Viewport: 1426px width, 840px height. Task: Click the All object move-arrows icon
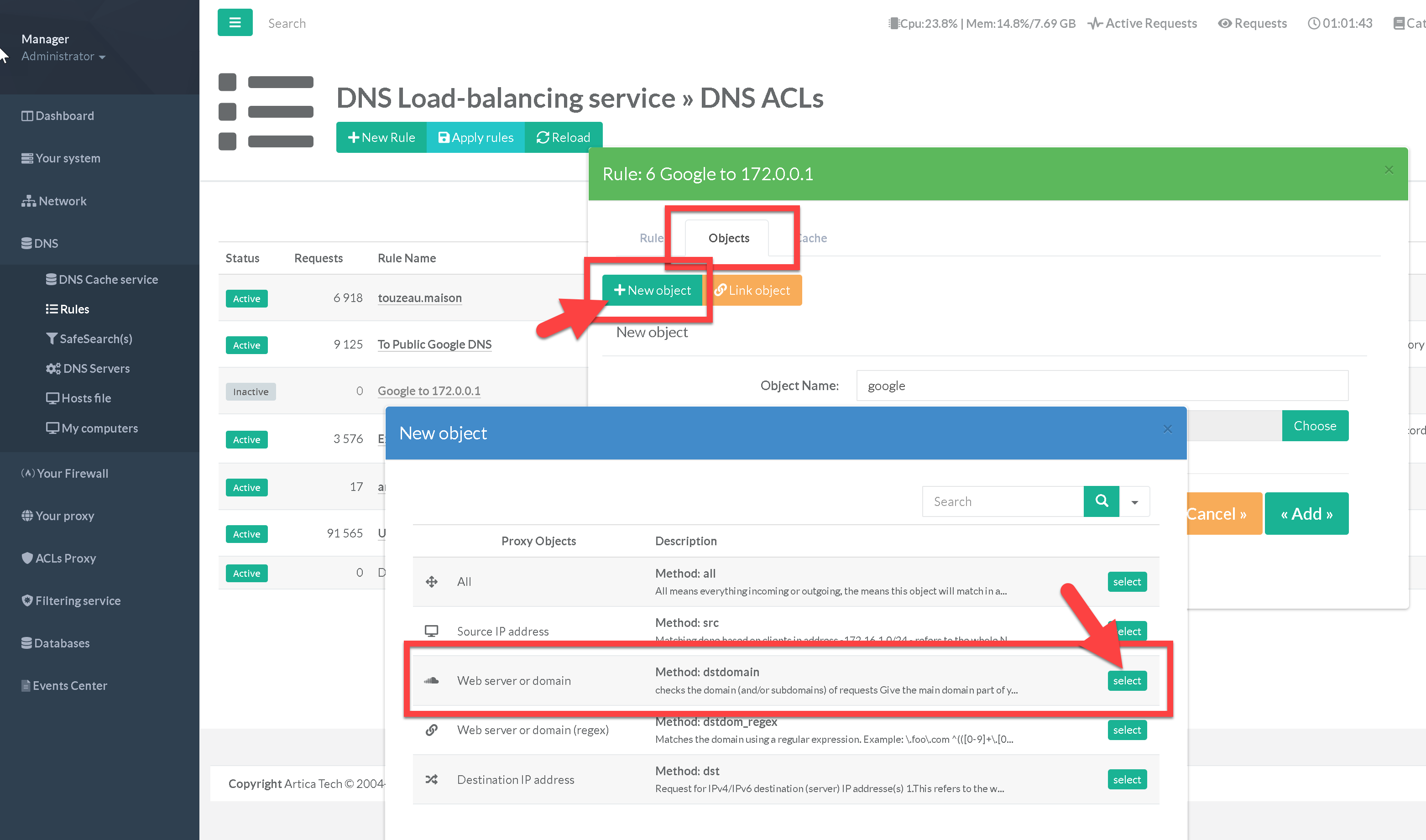[431, 581]
